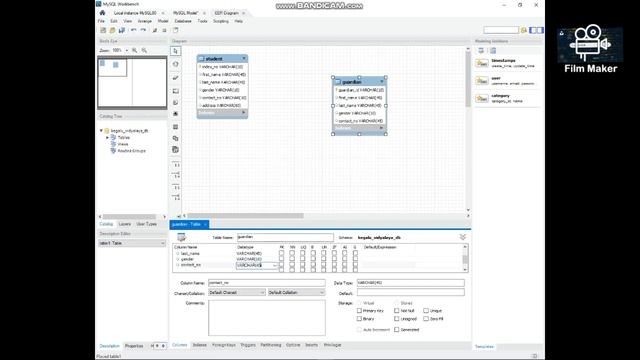
Task: Open the Database menu
Action: click(x=183, y=21)
